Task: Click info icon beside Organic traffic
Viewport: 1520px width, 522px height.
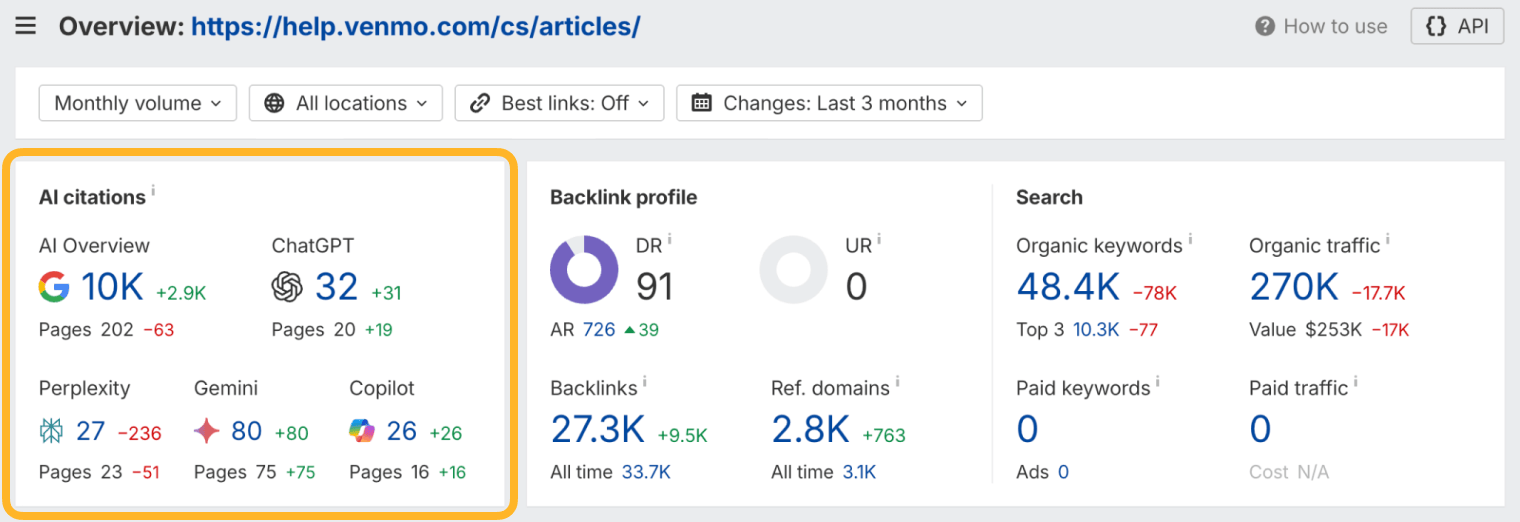Action: pos(1388,239)
